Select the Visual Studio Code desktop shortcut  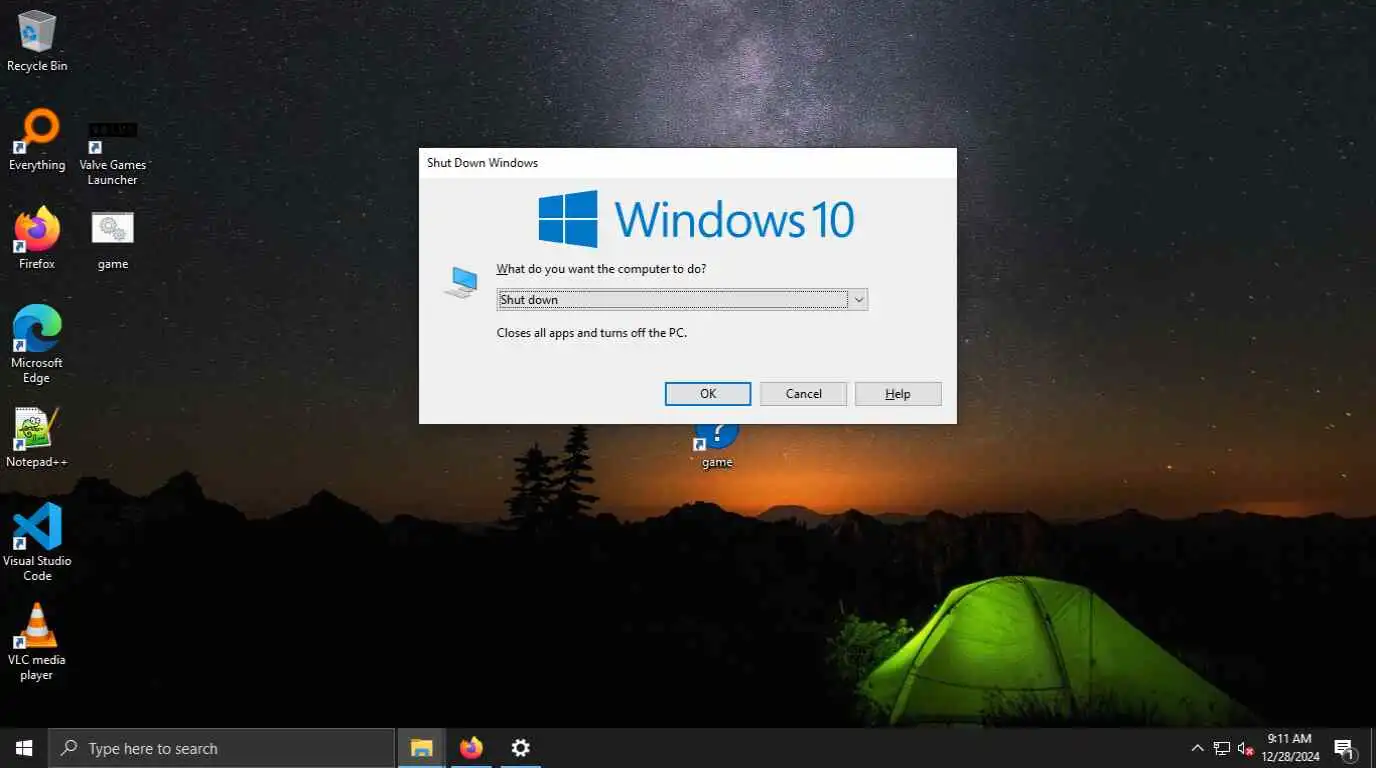(37, 542)
